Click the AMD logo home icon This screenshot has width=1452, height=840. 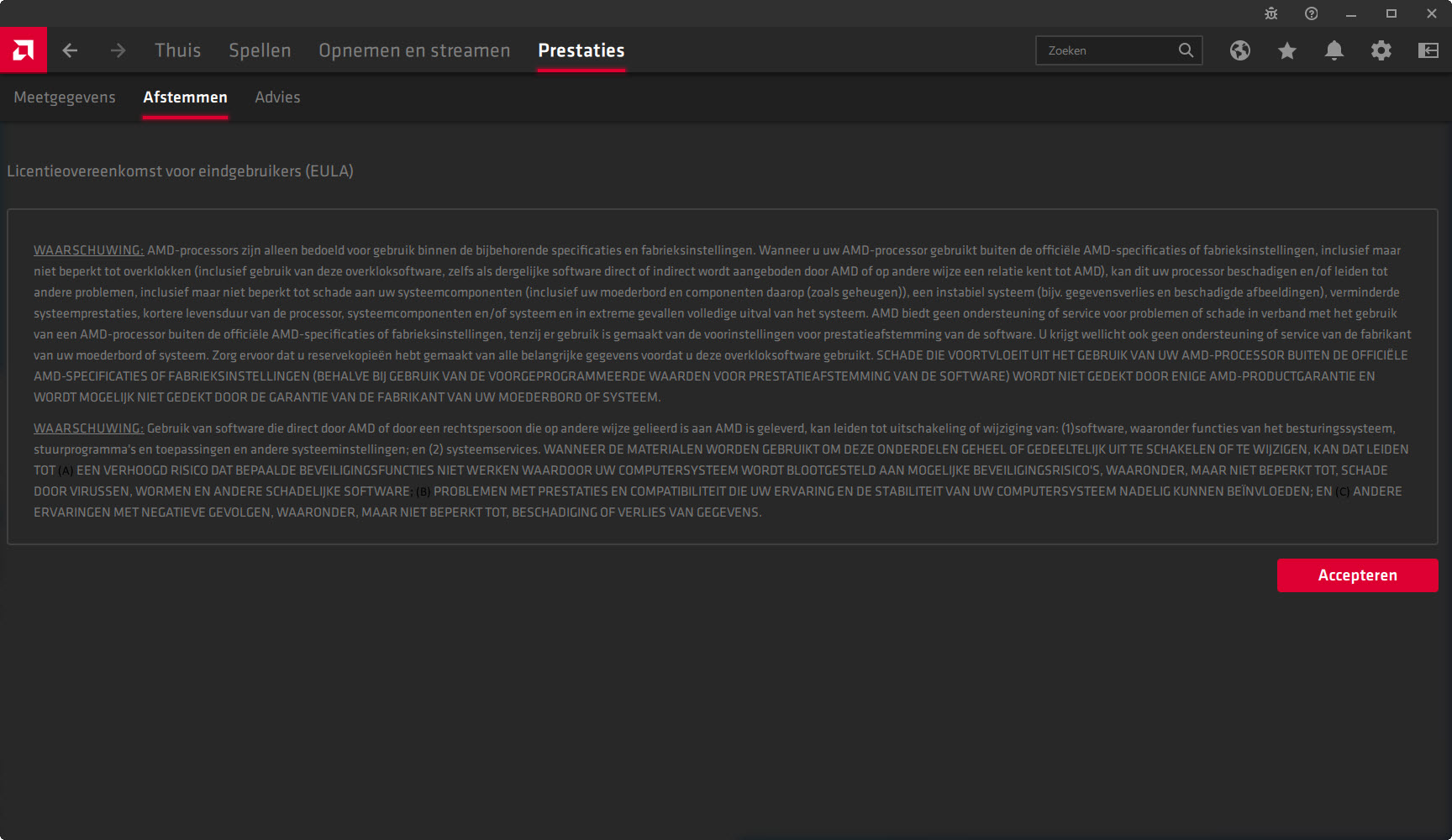point(24,50)
